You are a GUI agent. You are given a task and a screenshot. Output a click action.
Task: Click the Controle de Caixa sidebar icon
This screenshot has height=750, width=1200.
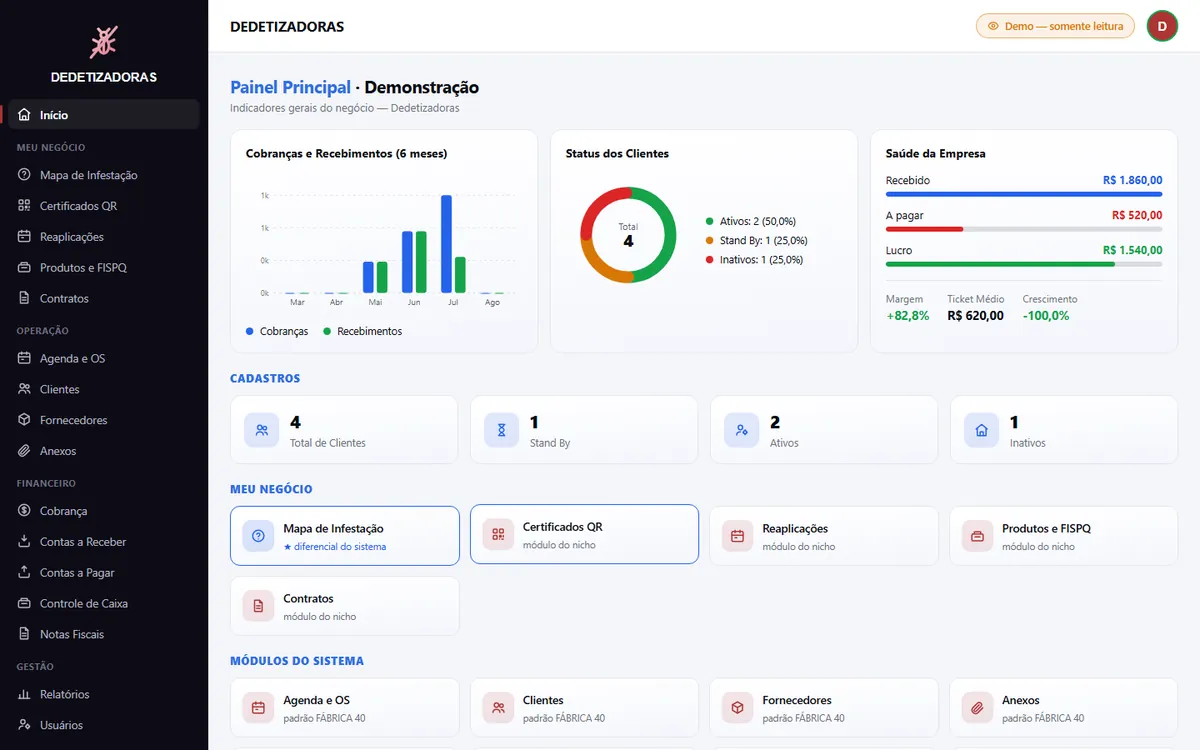(24, 604)
